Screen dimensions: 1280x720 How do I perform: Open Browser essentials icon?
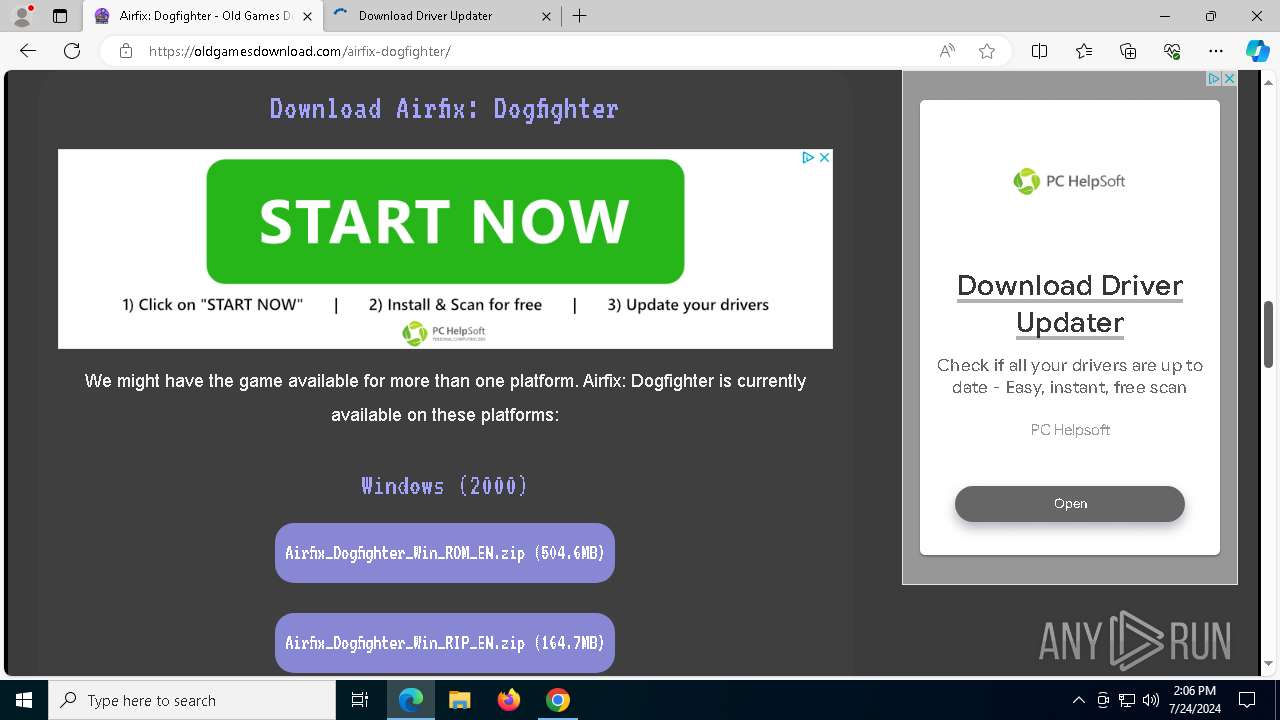1172,51
